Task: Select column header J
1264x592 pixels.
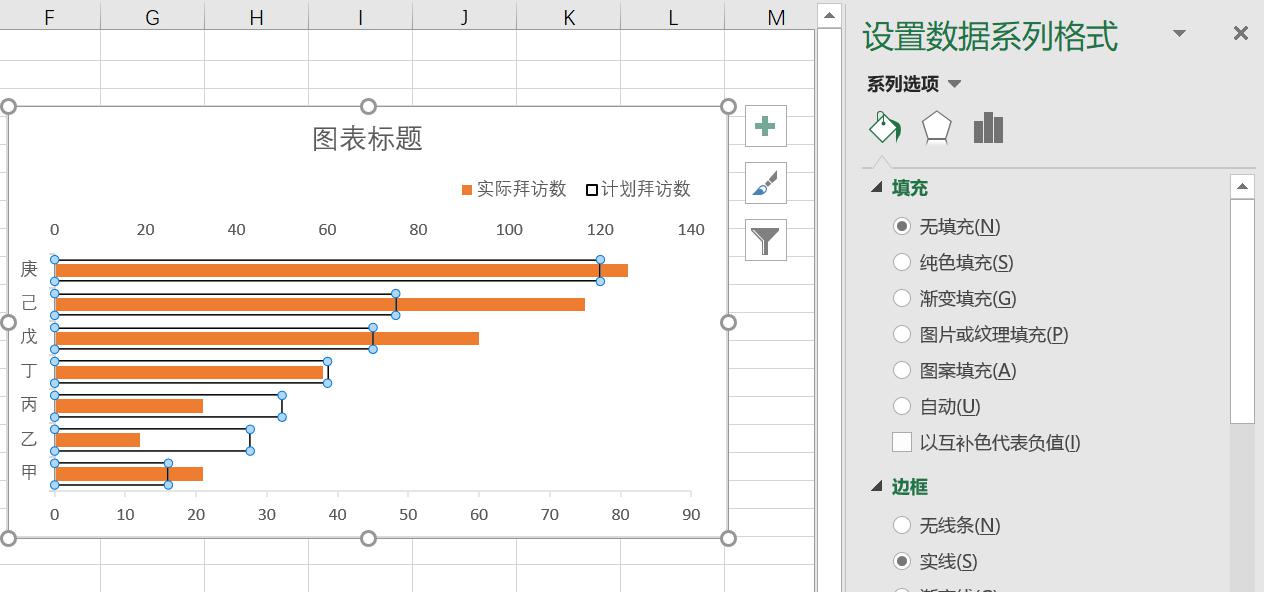Action: [464, 17]
